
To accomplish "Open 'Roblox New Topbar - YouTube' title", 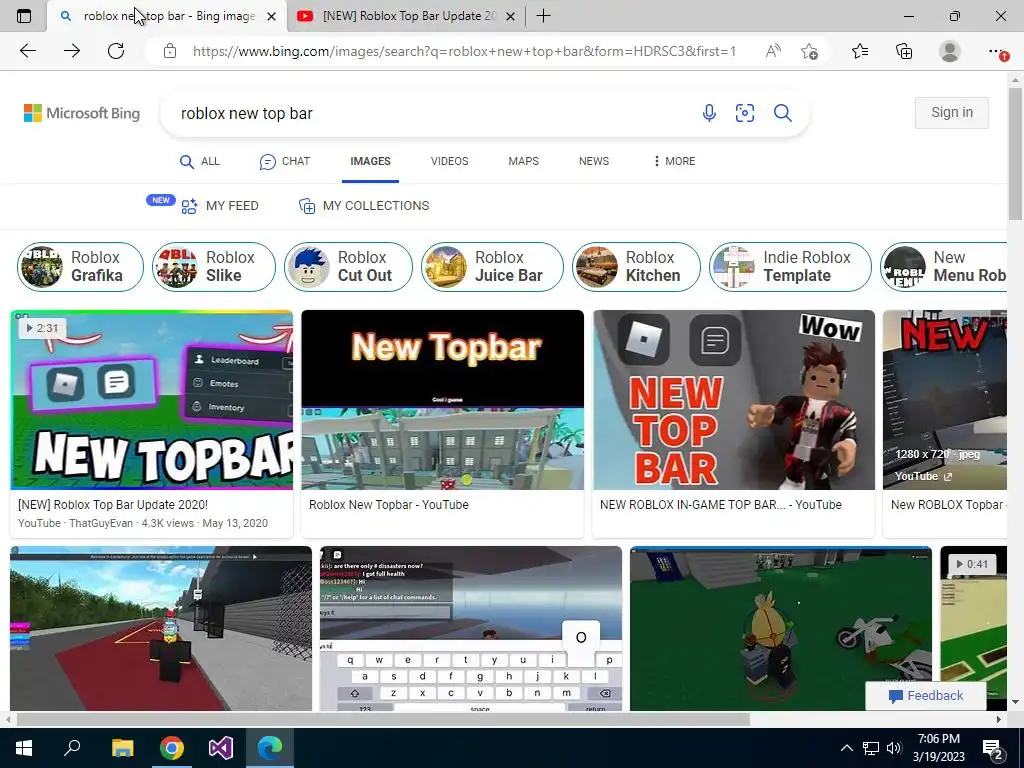I will [x=389, y=505].
